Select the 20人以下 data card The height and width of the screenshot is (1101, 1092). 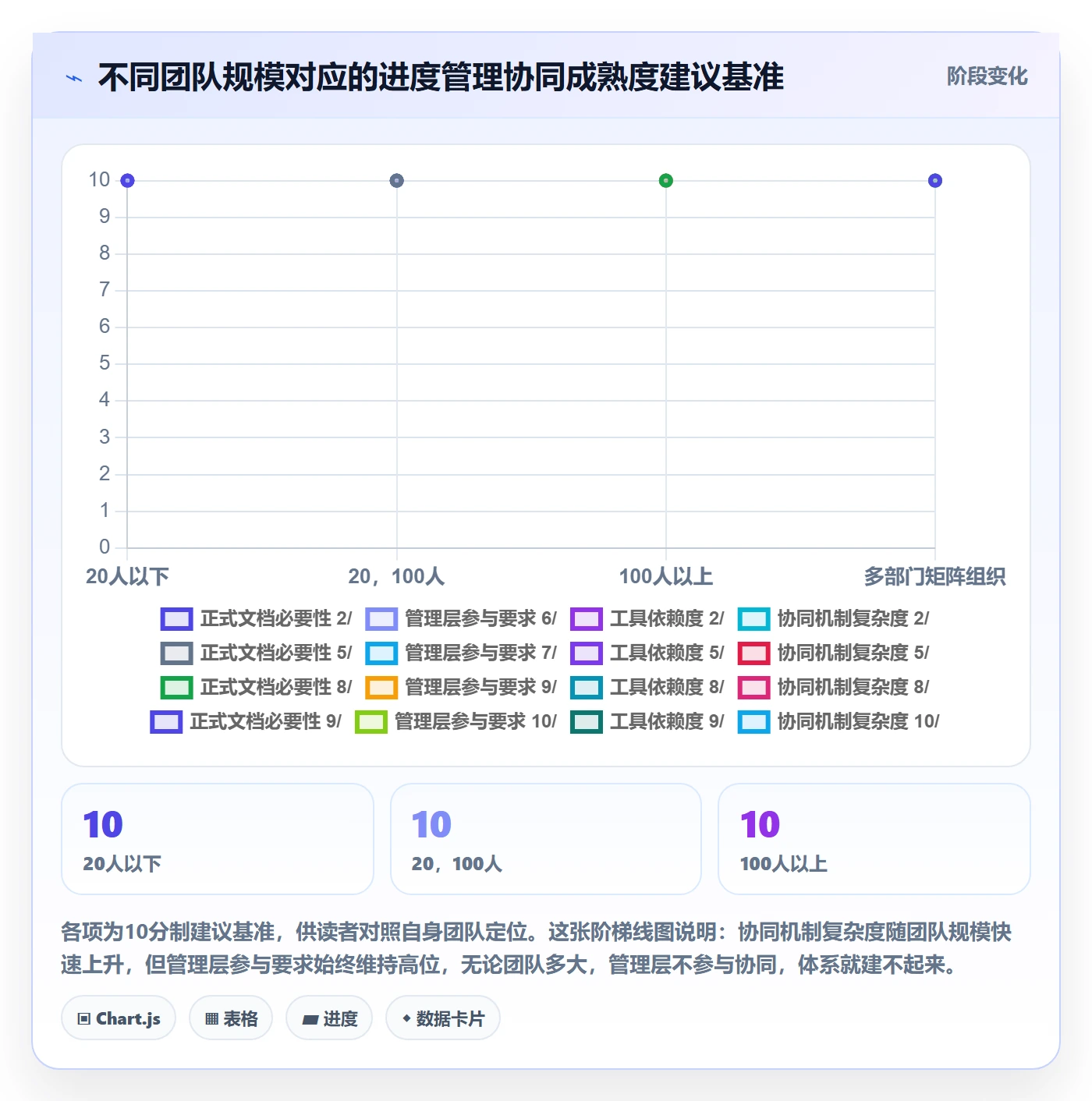pyautogui.click(x=218, y=839)
